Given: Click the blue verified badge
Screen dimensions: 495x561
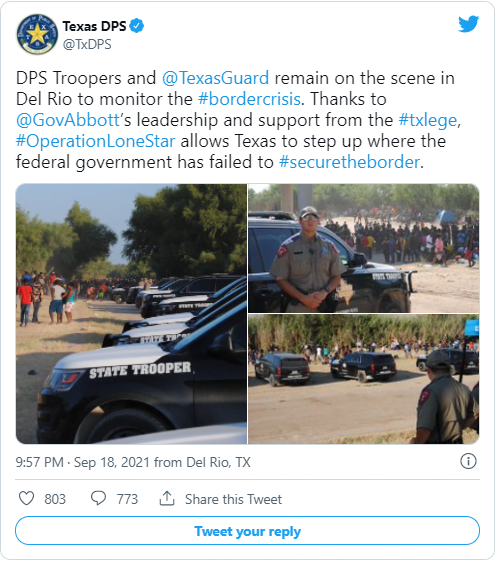Looking at the screenshot, I should pos(137,26).
